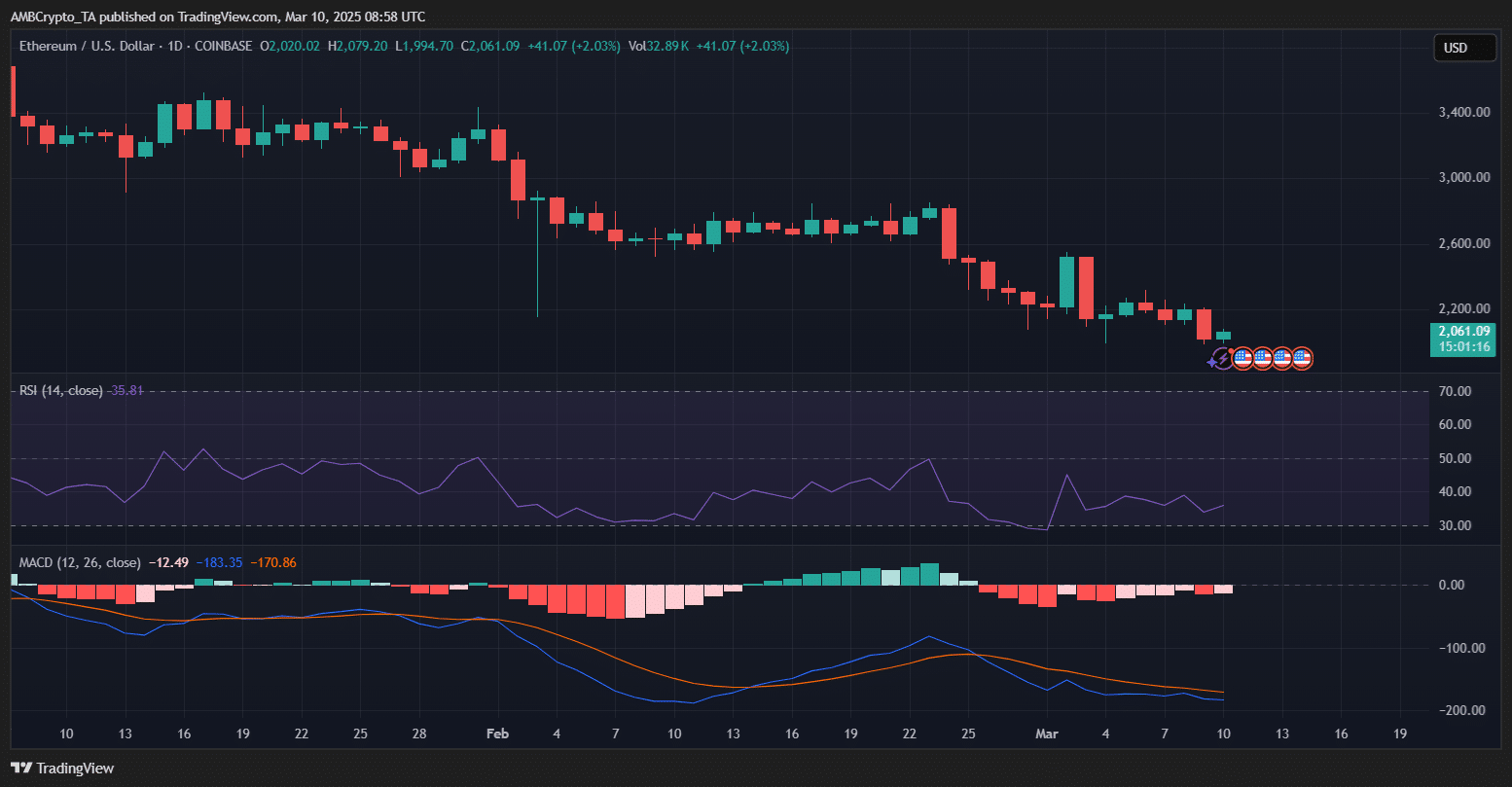Open the COINBASE exchange selector

click(222, 46)
